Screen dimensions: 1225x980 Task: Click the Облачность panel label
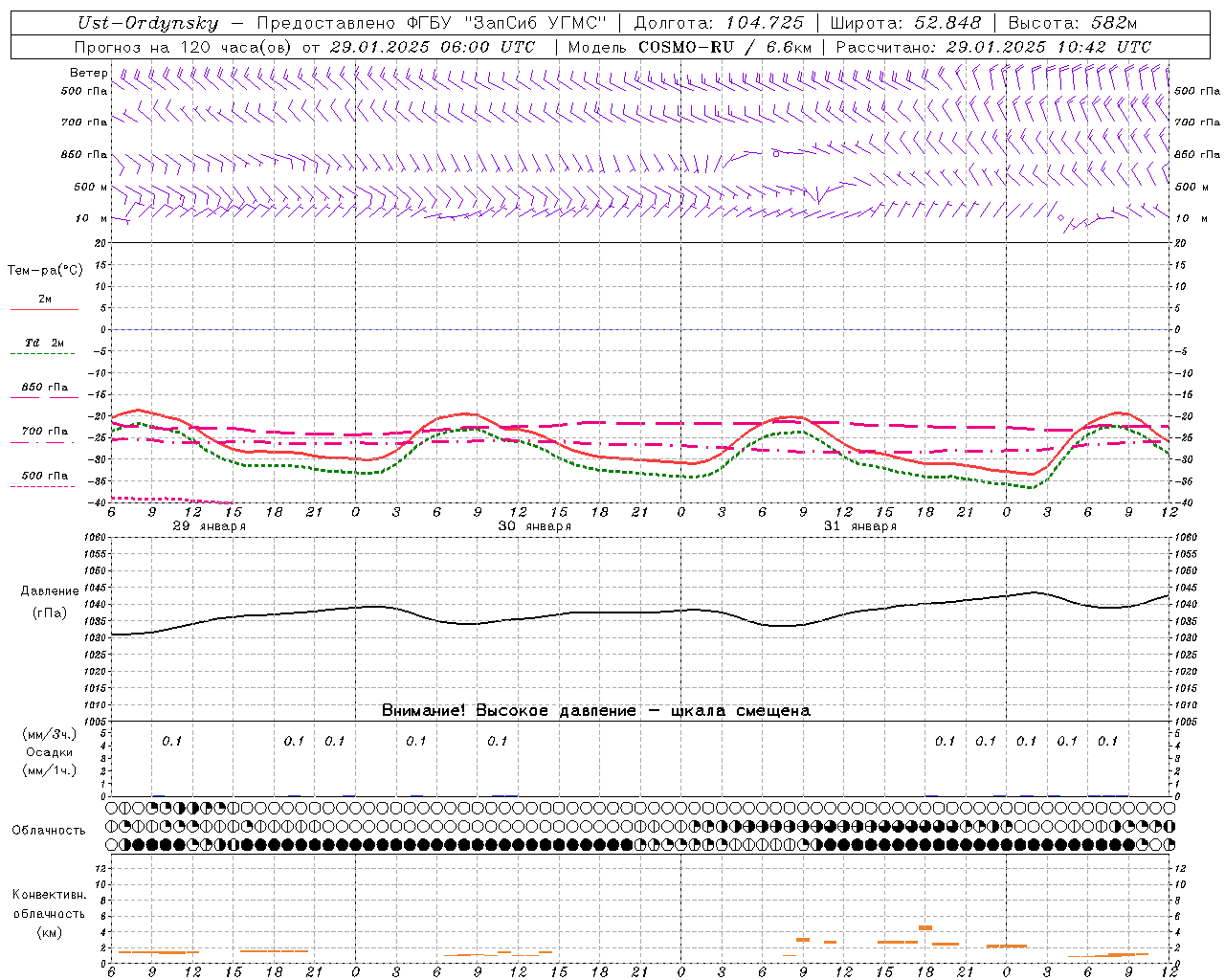tap(49, 830)
